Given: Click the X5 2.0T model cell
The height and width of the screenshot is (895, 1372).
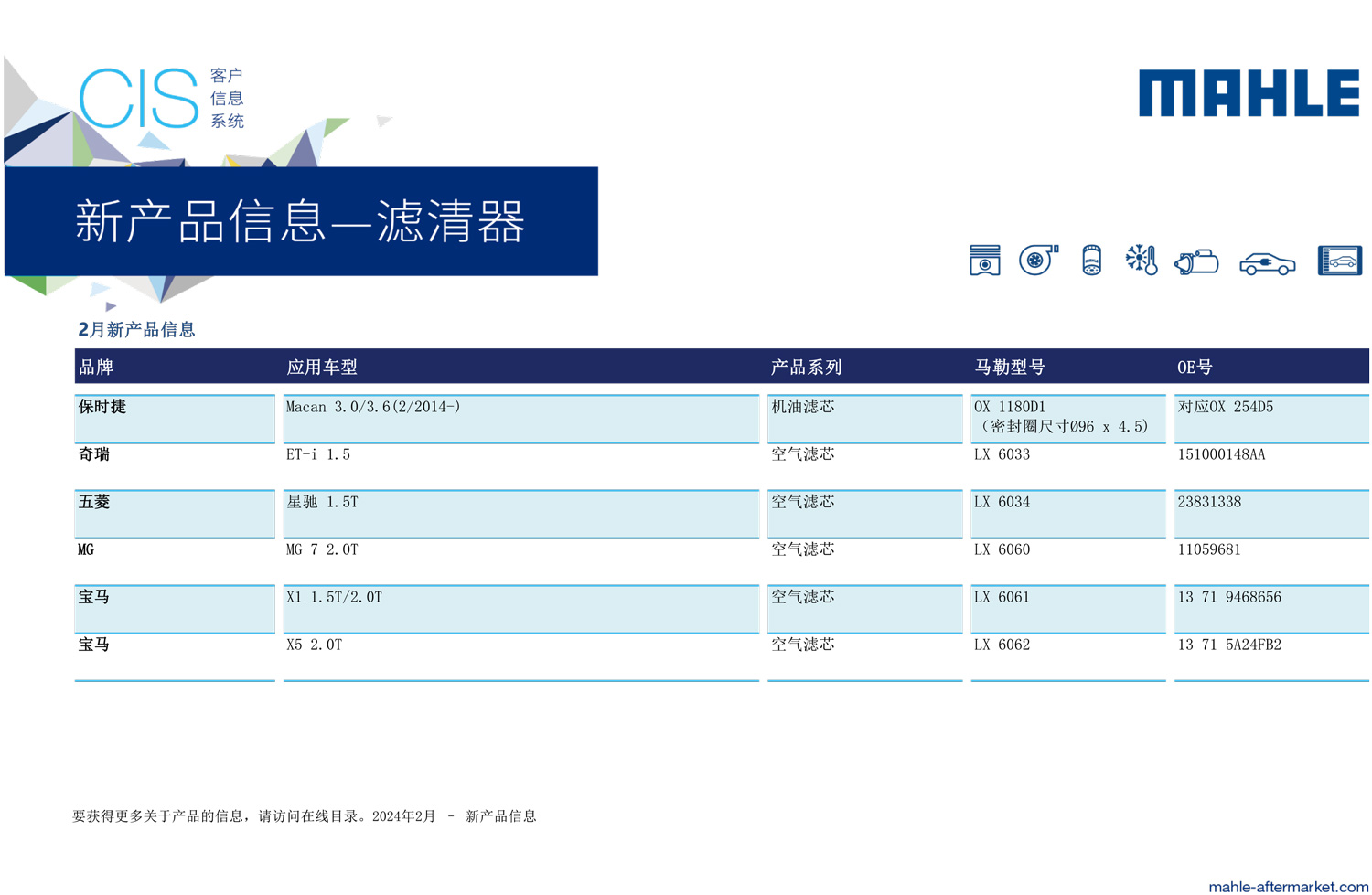Looking at the screenshot, I should pos(521,656).
